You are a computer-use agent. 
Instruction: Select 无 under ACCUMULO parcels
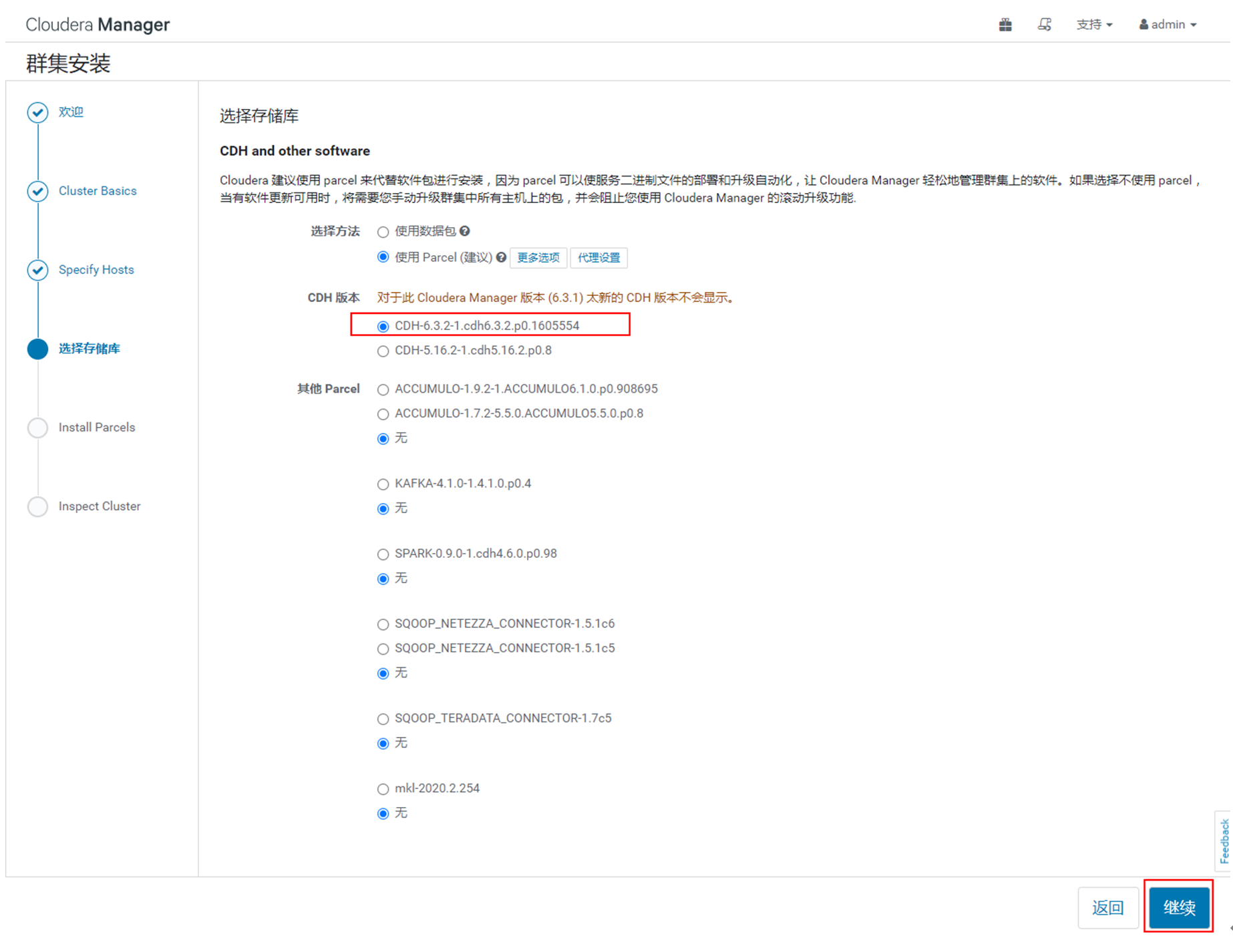click(383, 439)
